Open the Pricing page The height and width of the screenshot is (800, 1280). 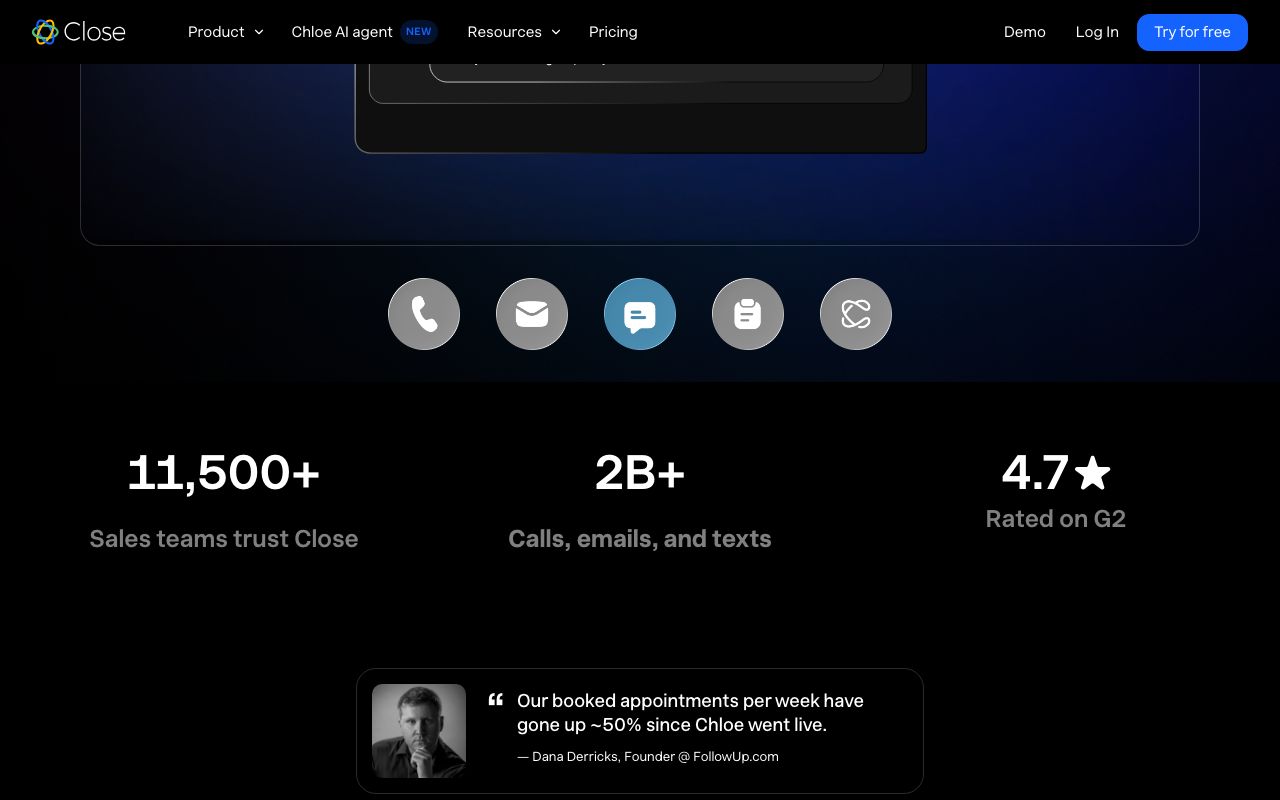click(613, 32)
